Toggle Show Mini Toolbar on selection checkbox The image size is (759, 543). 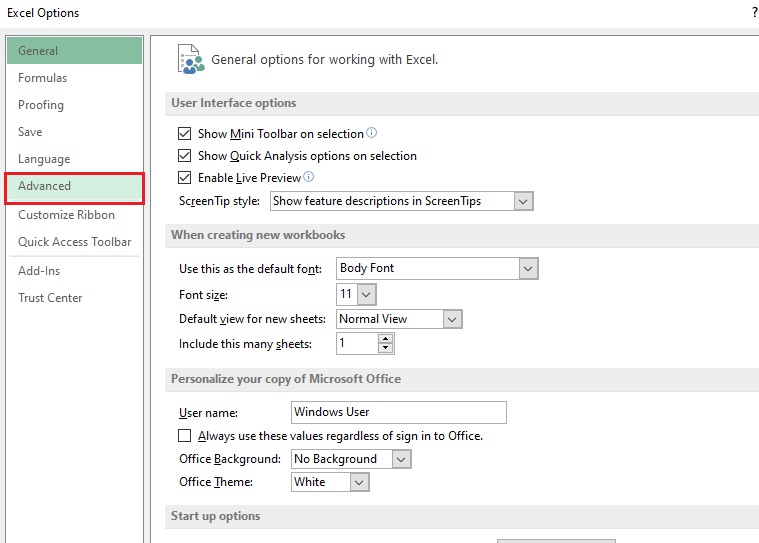coord(184,134)
